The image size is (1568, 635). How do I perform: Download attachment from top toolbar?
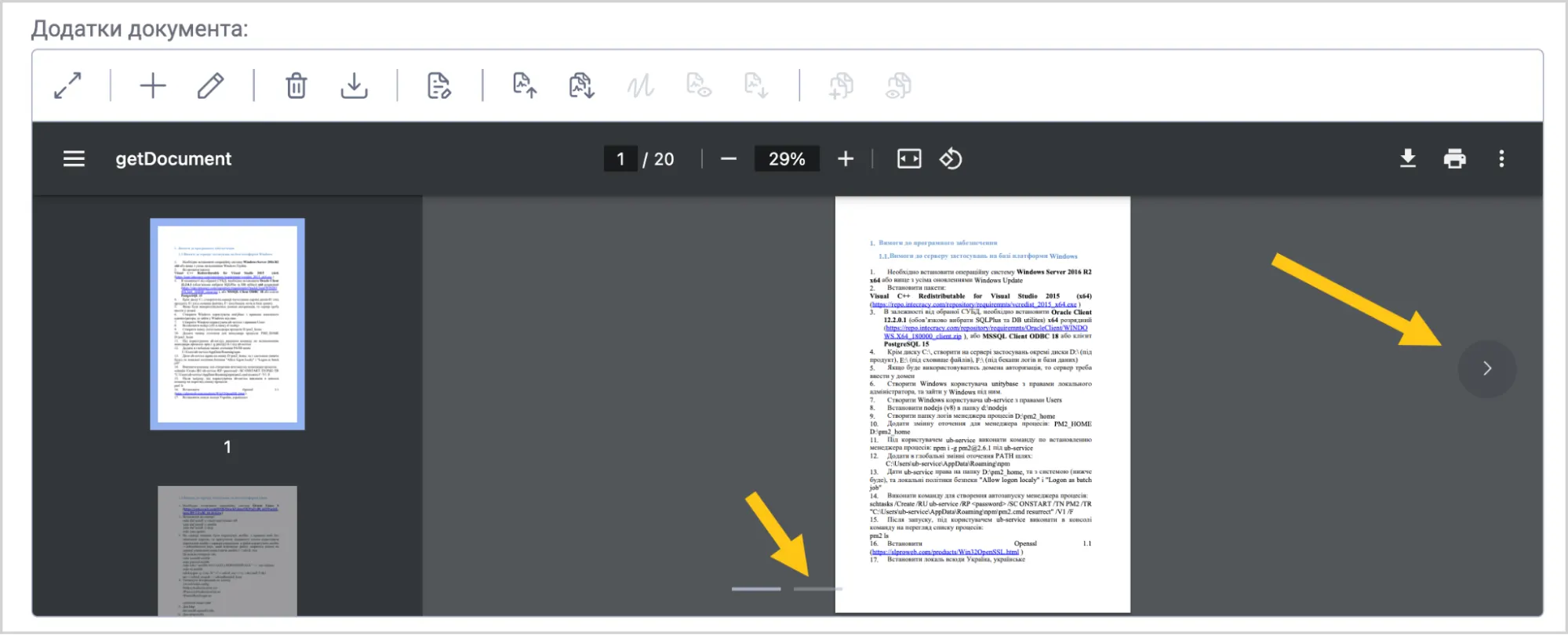(x=355, y=85)
